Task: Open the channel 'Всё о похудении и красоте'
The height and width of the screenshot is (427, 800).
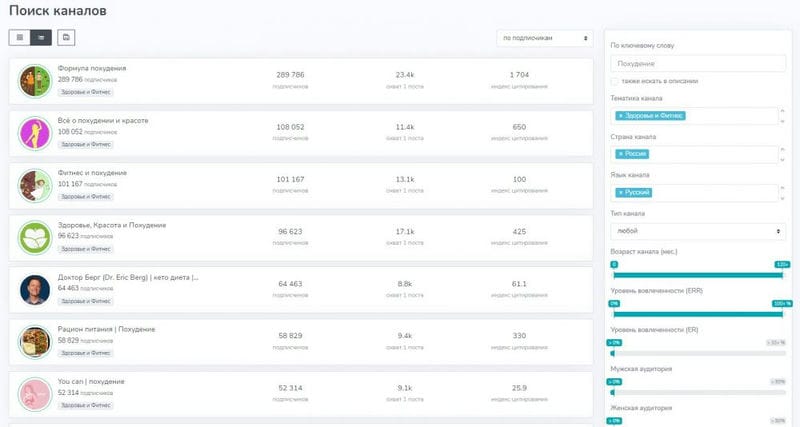Action: [103, 121]
